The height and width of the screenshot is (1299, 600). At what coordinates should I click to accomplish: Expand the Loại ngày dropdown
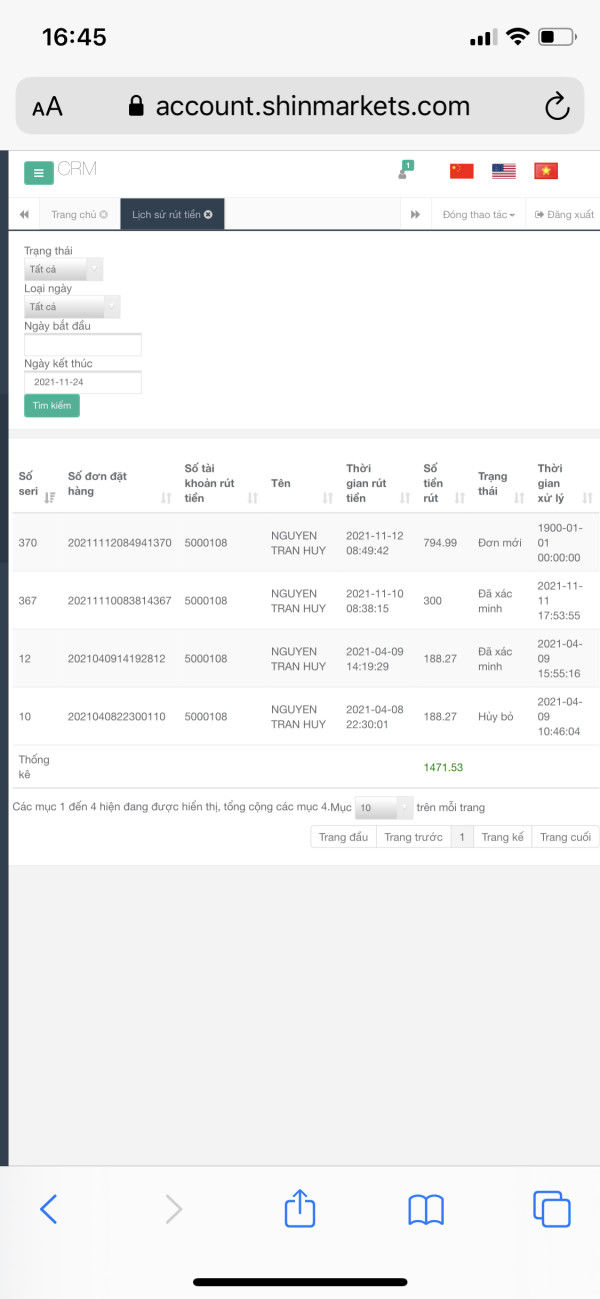click(x=72, y=307)
